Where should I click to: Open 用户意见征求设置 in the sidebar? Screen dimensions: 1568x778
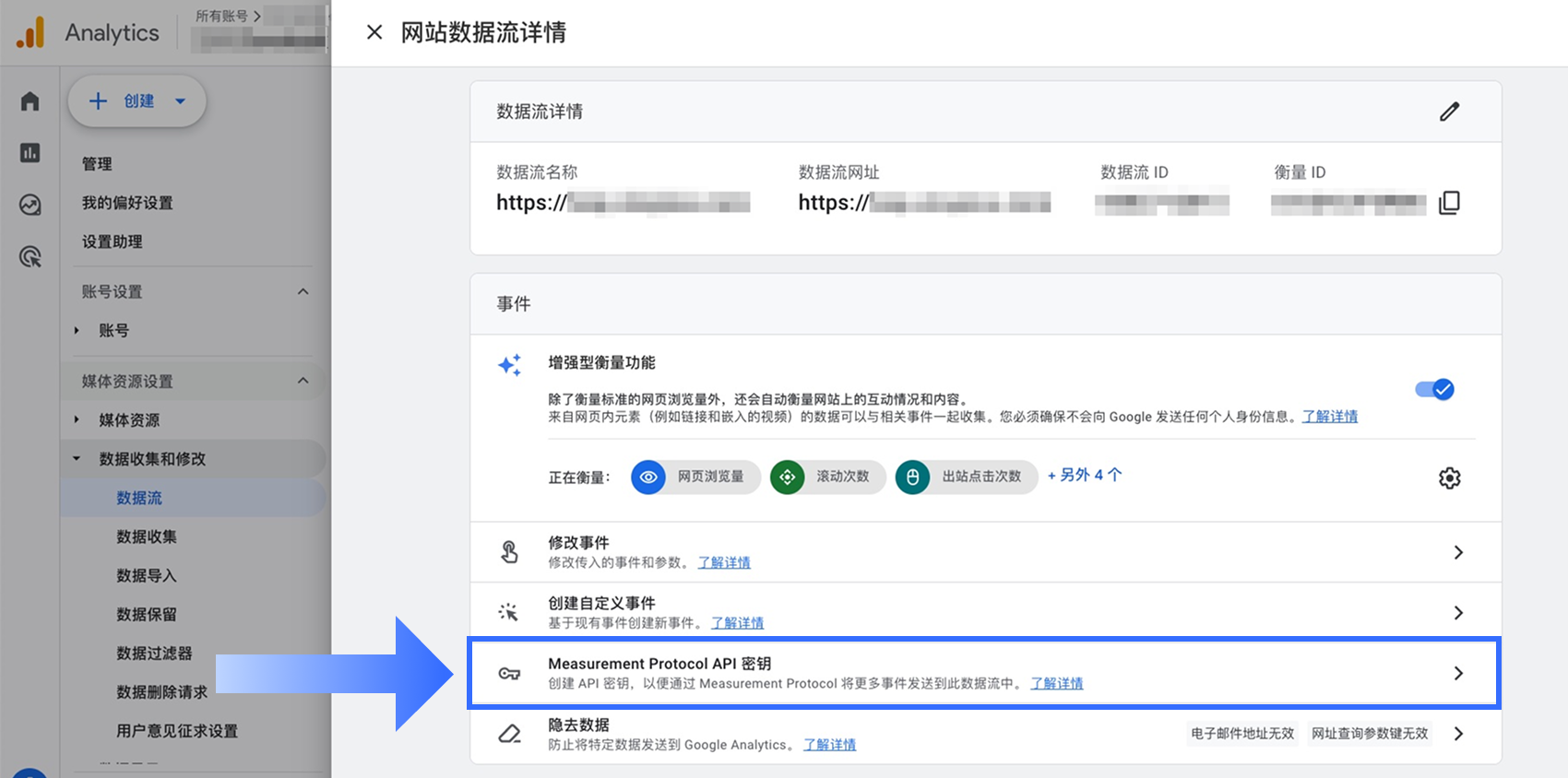click(x=177, y=731)
